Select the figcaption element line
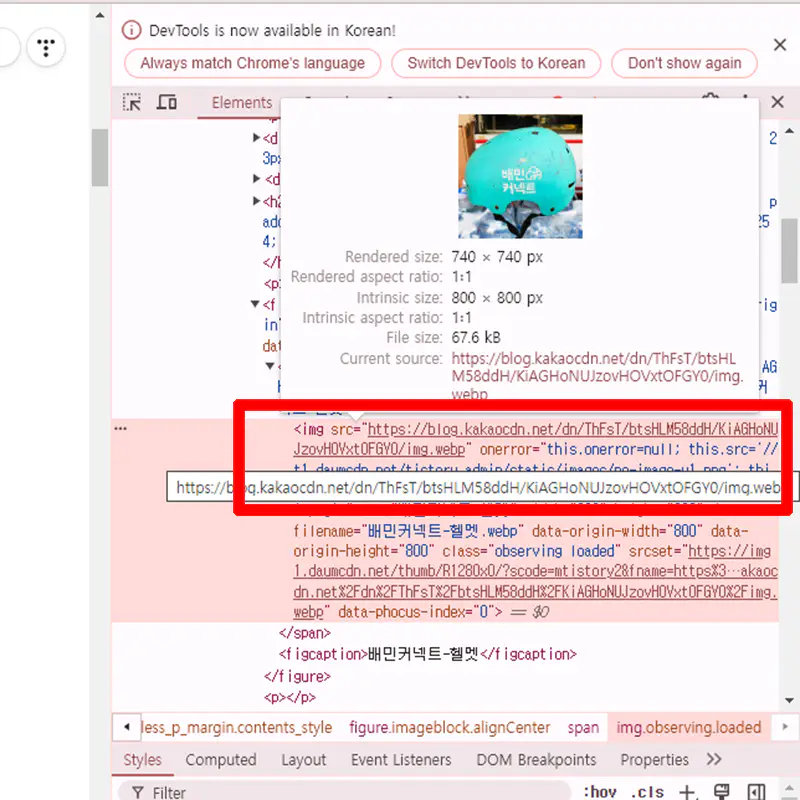This screenshot has width=800, height=800. point(428,654)
